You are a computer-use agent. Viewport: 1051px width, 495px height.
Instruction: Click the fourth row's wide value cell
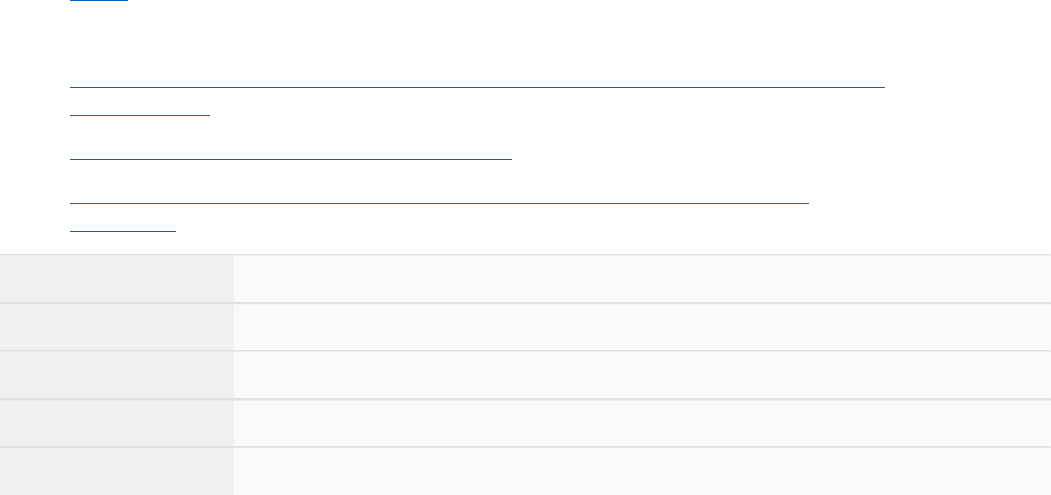pyautogui.click(x=642, y=423)
